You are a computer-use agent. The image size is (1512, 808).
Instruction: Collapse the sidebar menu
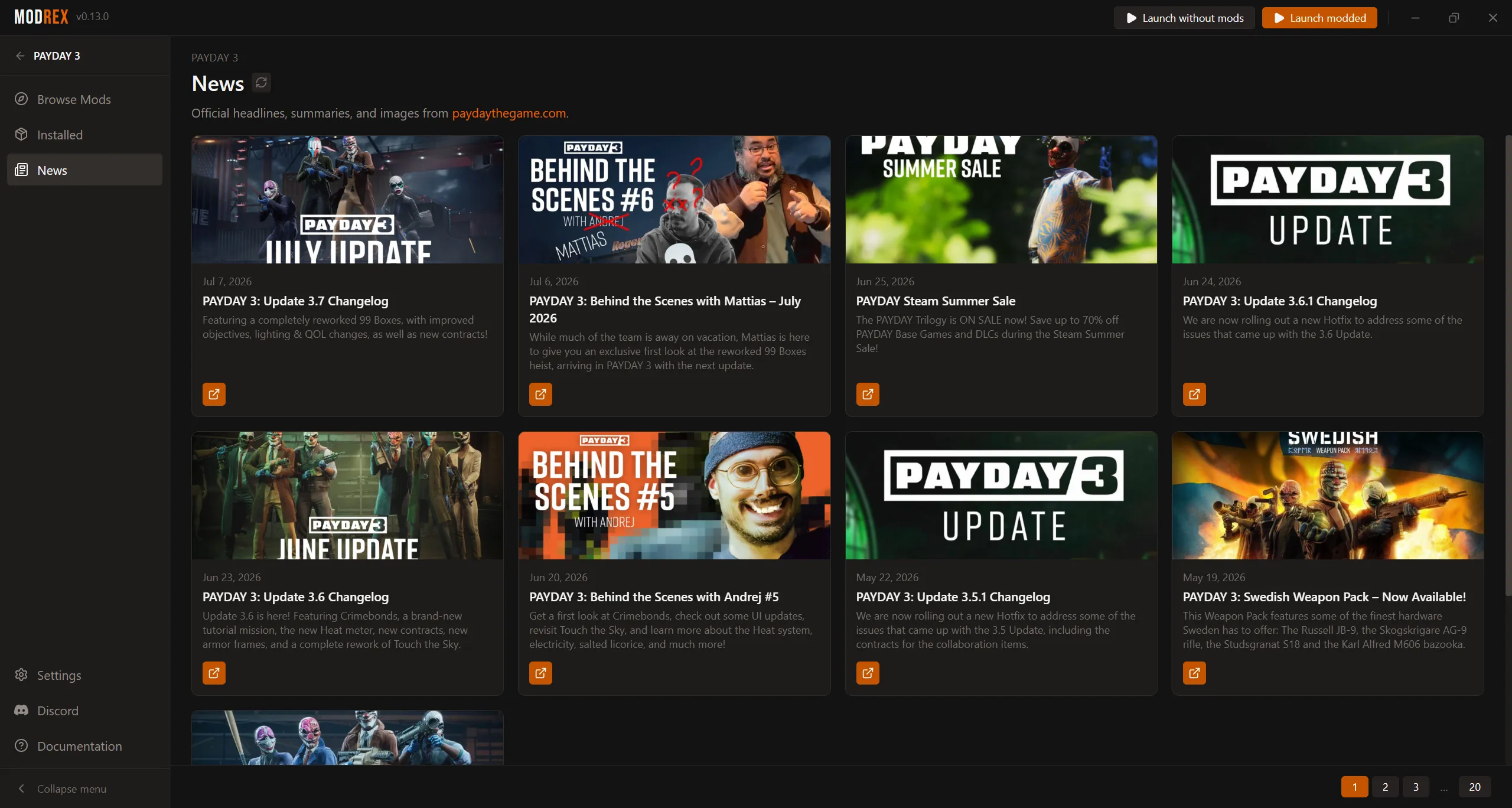(84, 789)
